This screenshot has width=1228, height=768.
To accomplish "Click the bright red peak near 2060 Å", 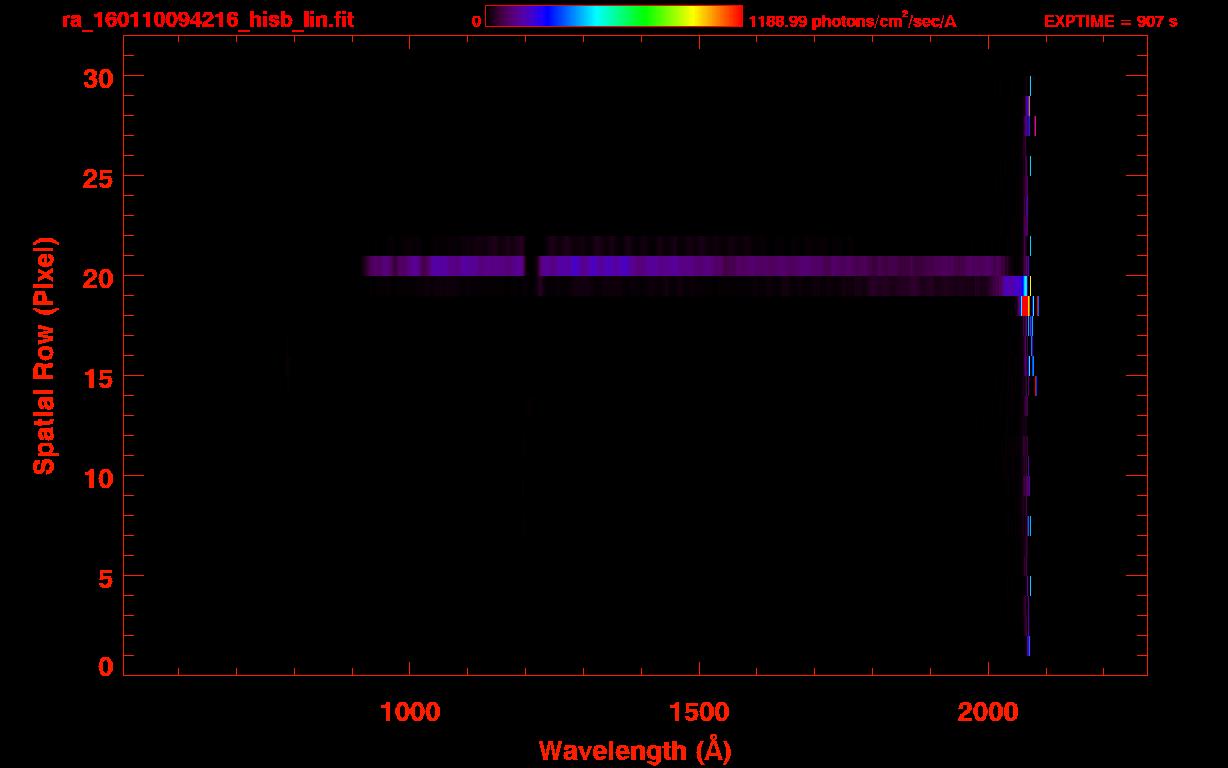I will pyautogui.click(x=1025, y=306).
